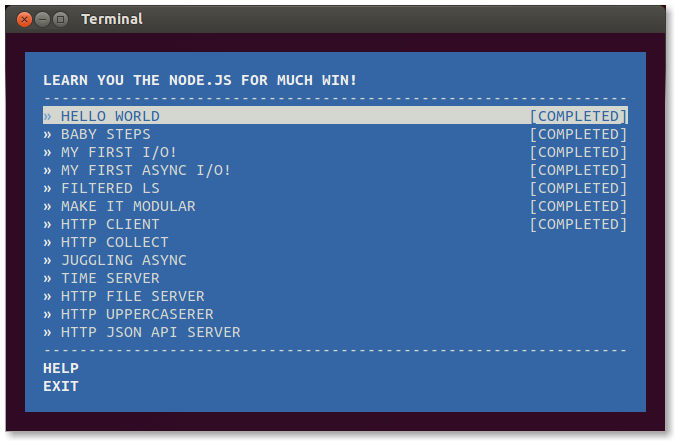Select MAKE IT MODULAR exercise
Screen dimensions: 675x441
click(335, 206)
